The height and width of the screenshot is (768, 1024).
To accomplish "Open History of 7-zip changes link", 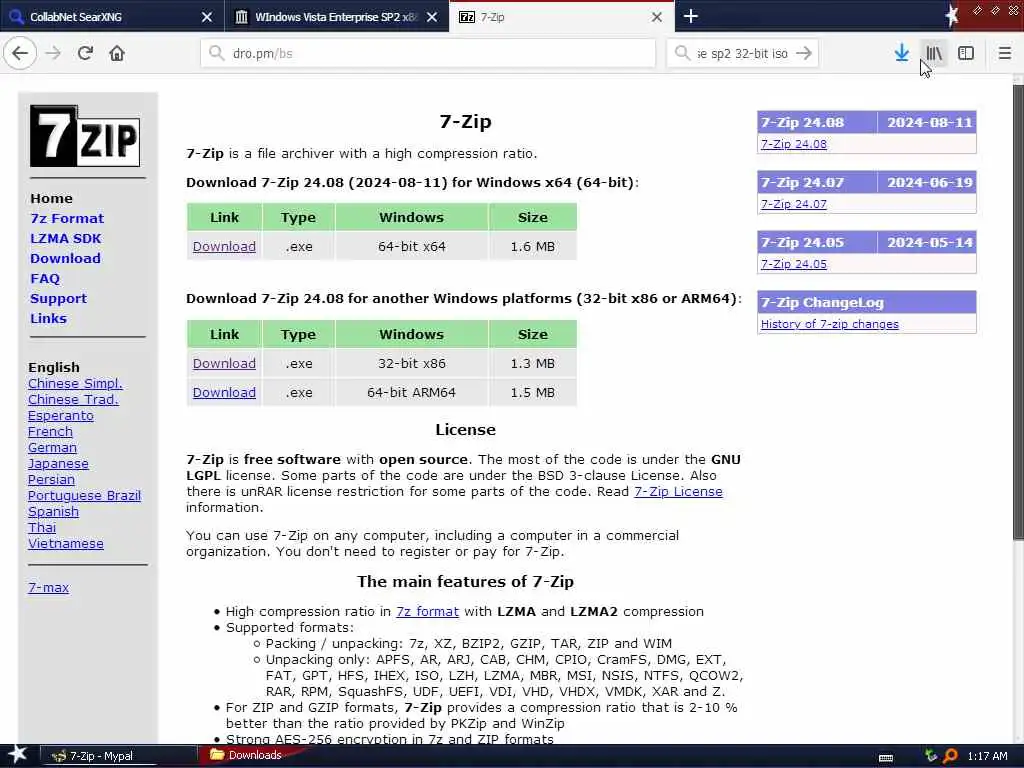I will (x=829, y=324).
